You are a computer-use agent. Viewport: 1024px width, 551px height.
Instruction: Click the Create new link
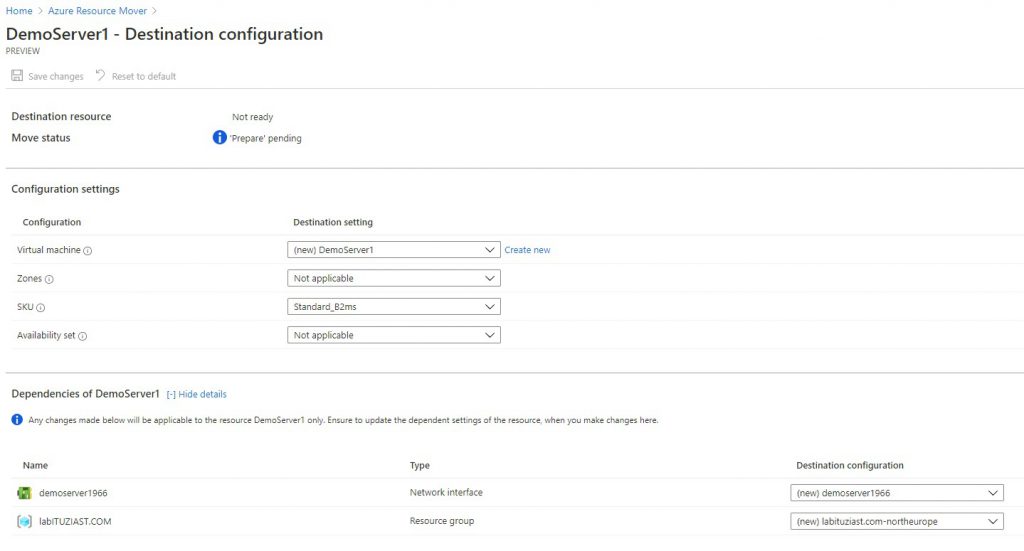coord(527,249)
